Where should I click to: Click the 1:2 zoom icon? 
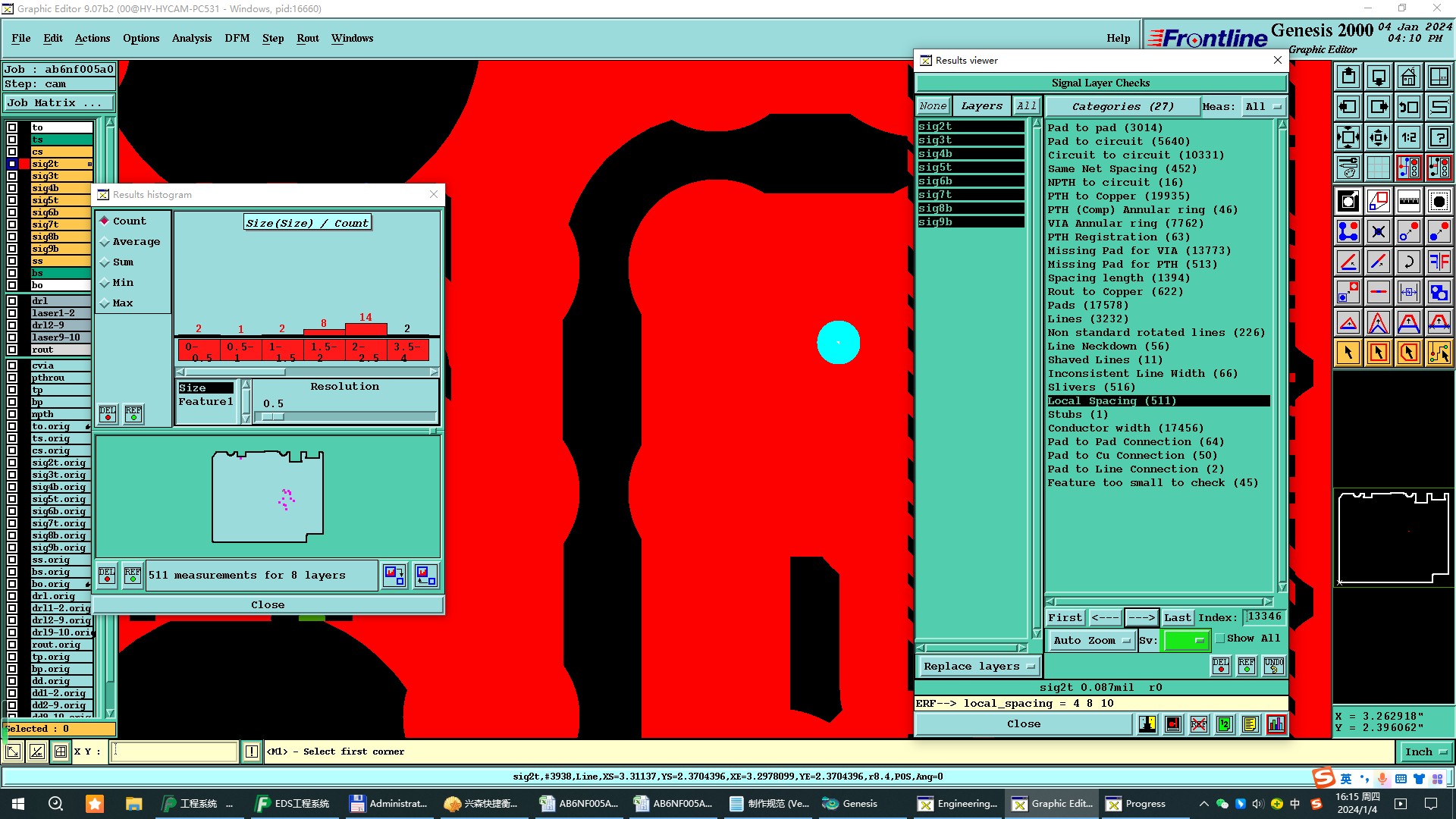coord(1408,137)
